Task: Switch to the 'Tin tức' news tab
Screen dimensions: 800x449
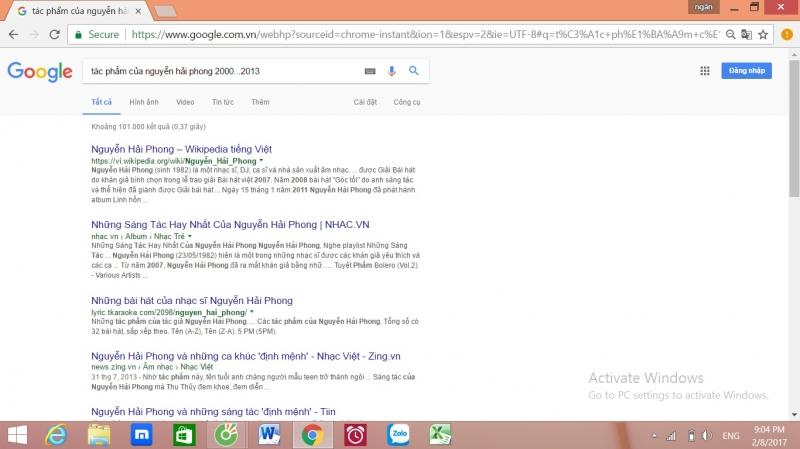Action: coord(222,102)
